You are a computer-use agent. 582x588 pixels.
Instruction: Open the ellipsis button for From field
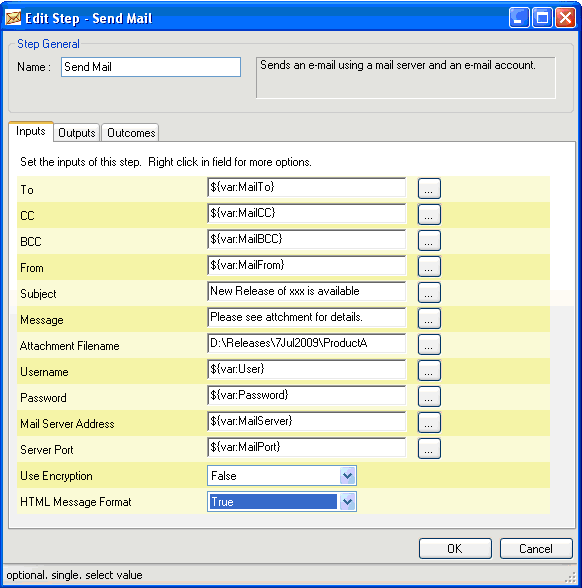(x=429, y=267)
